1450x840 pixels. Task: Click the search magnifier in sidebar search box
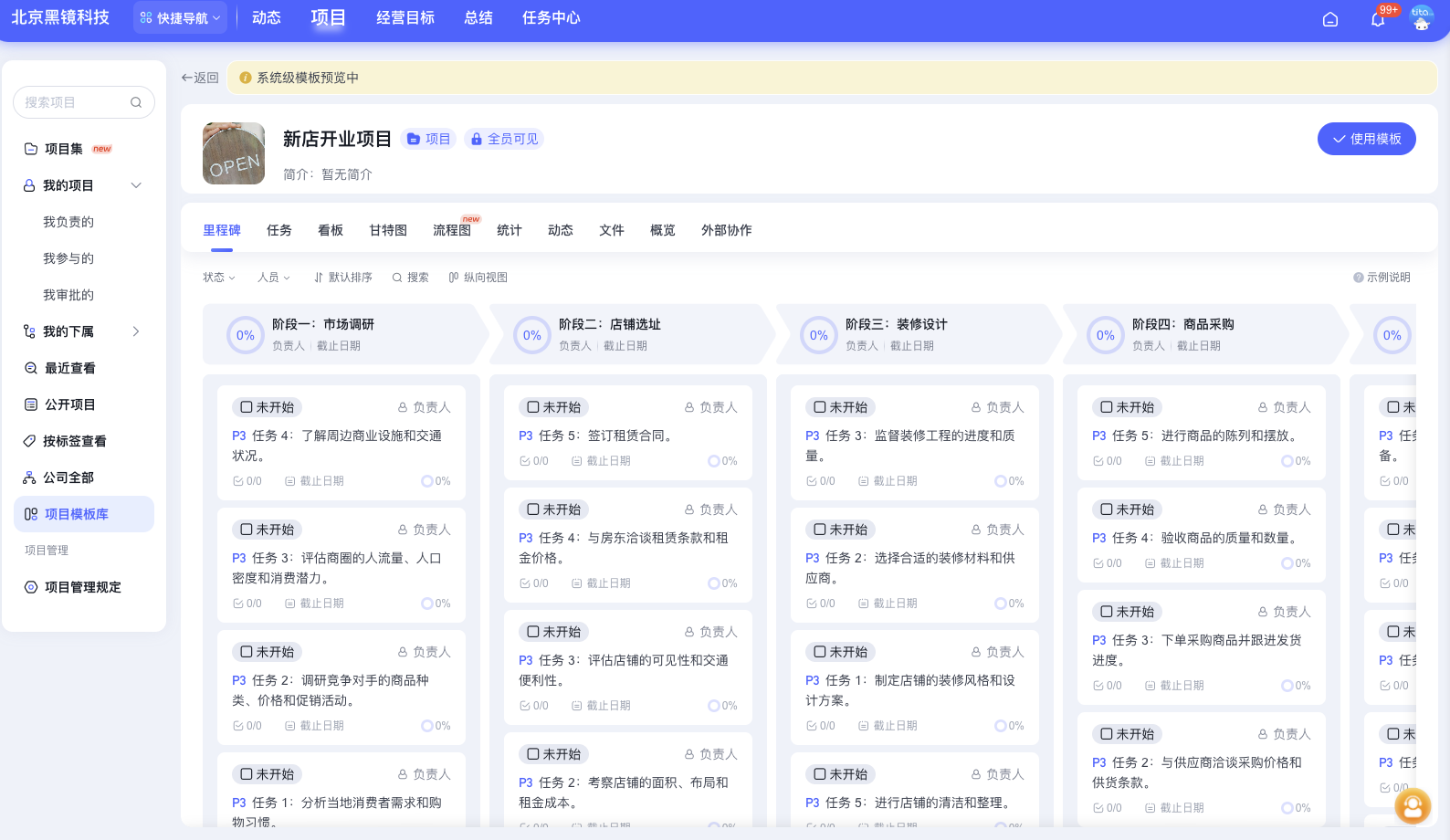(x=136, y=102)
